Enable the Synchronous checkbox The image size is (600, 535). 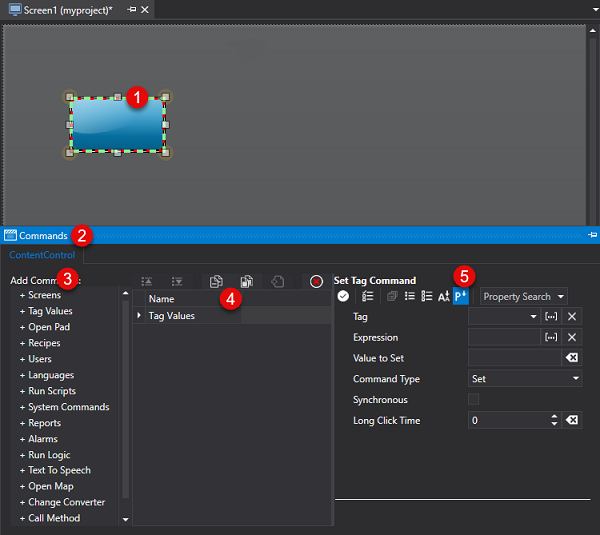[474, 400]
